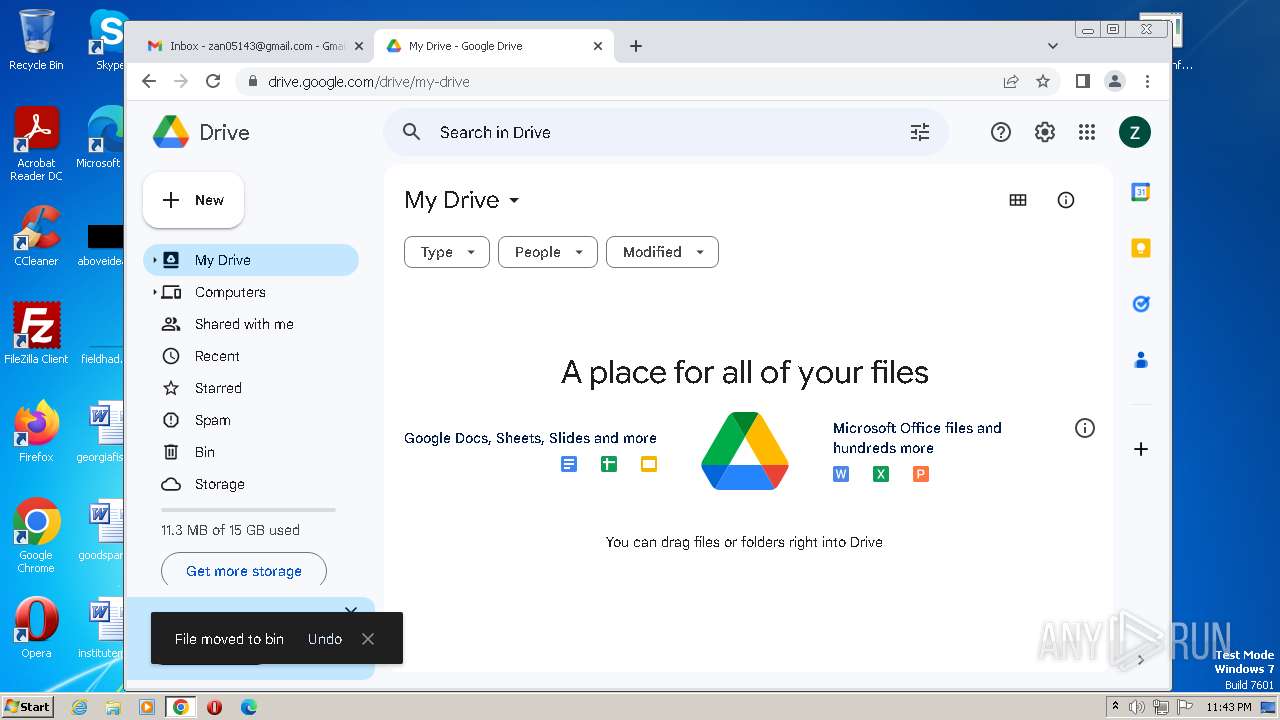Open Google account avatar Z
The height and width of the screenshot is (720, 1280).
[x=1135, y=132]
